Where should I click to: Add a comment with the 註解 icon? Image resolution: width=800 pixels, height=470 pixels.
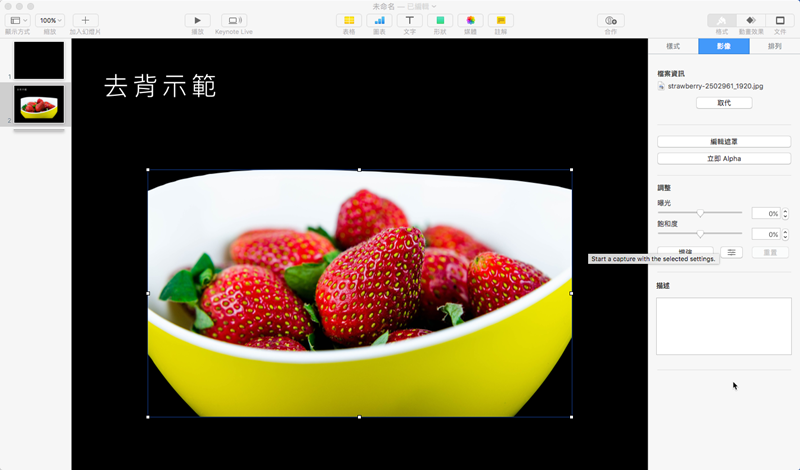pyautogui.click(x=501, y=20)
